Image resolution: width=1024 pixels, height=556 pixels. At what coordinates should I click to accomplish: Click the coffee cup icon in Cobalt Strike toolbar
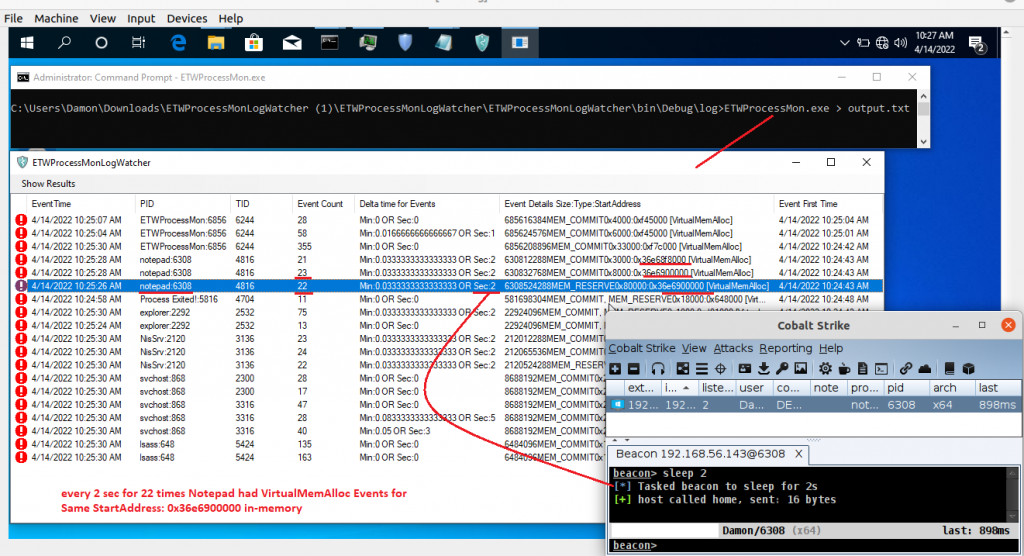[842, 368]
